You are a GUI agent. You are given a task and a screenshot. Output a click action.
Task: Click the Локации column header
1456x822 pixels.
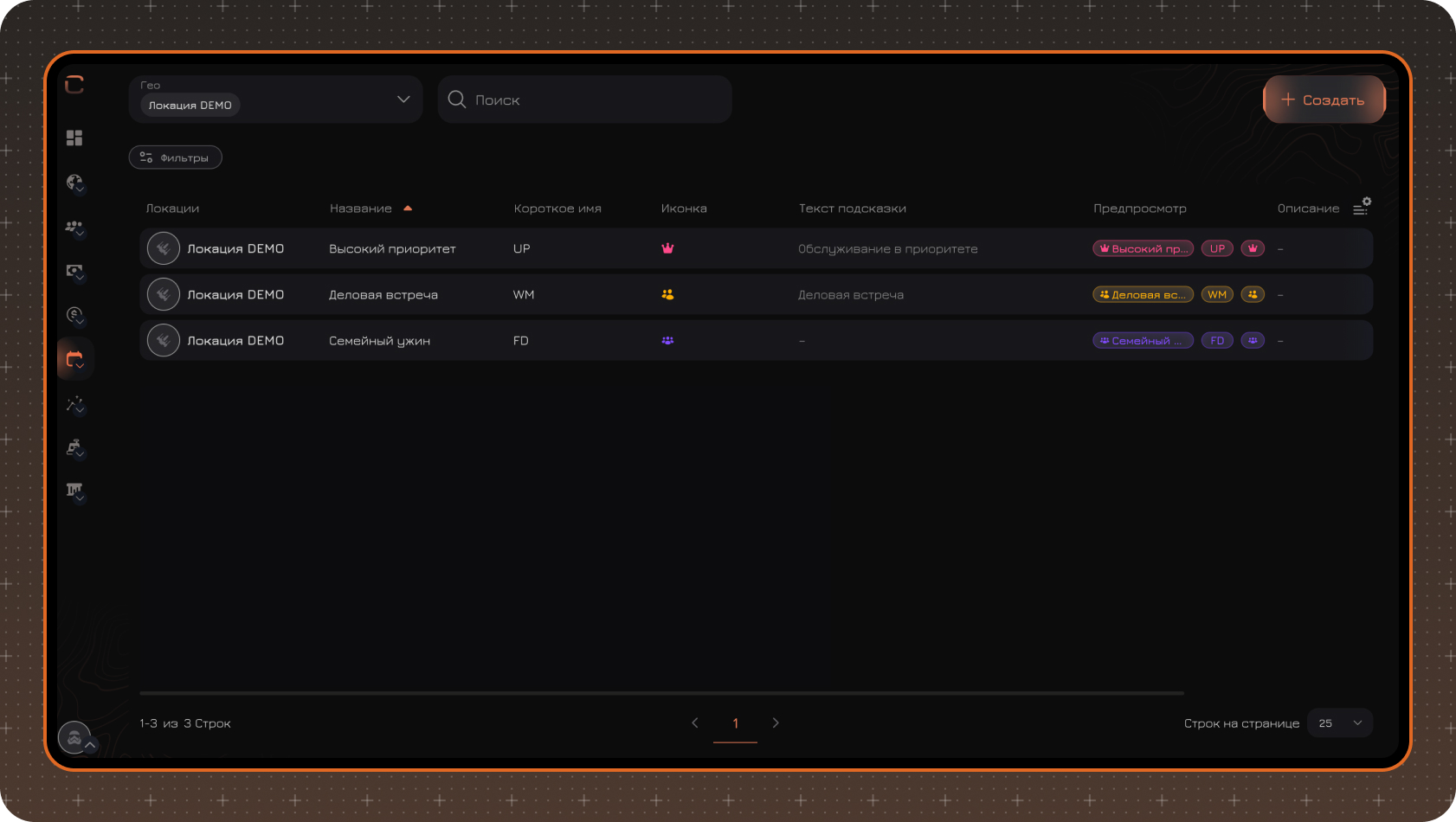click(172, 209)
